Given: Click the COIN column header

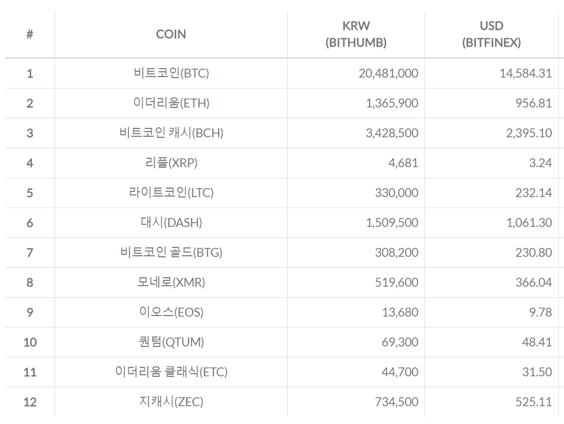Looking at the screenshot, I should (171, 35).
